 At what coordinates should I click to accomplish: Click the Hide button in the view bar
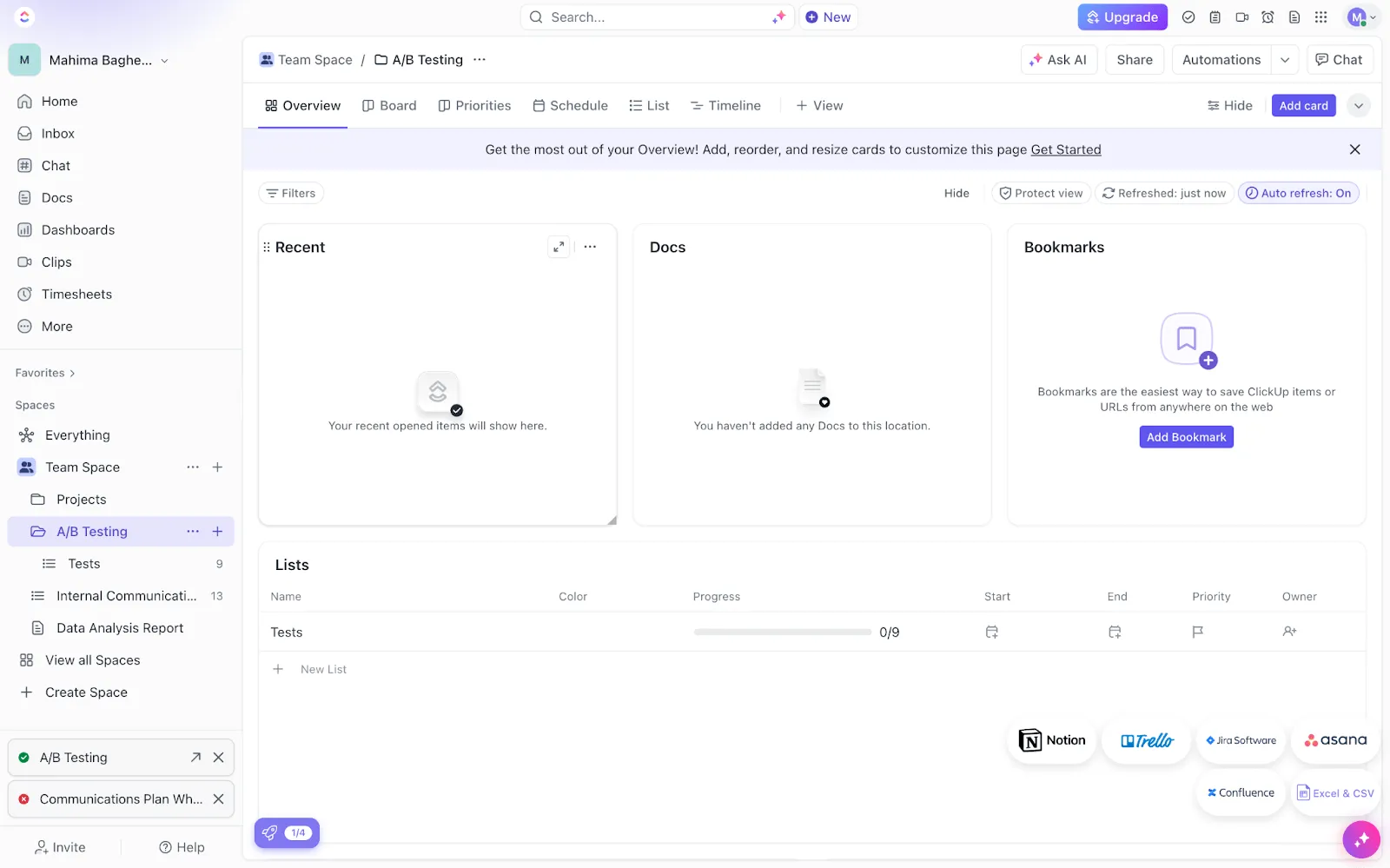pyautogui.click(x=1229, y=105)
